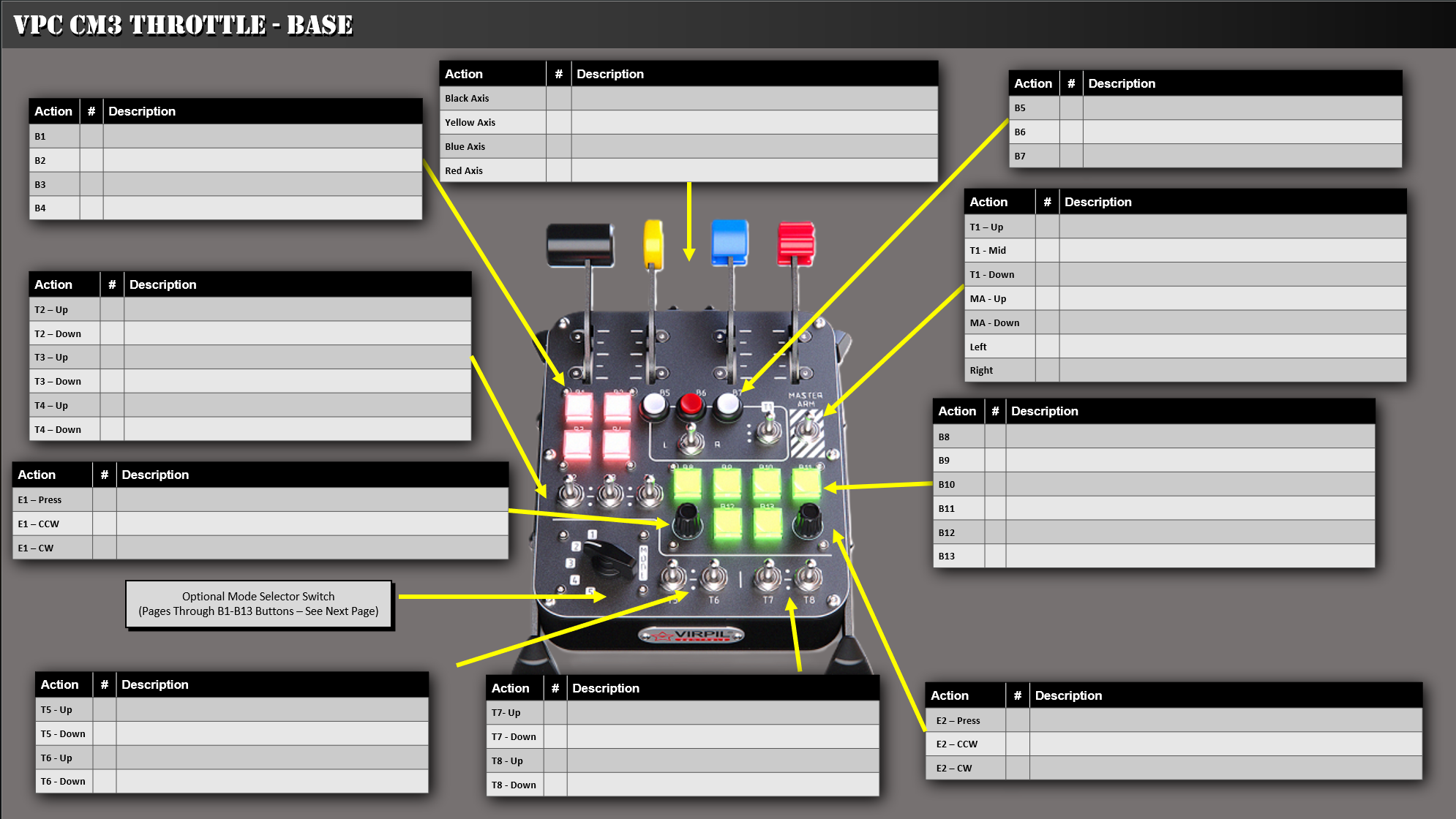This screenshot has height=819, width=1456.
Task: Click the red axis lever handle
Action: coord(796,244)
